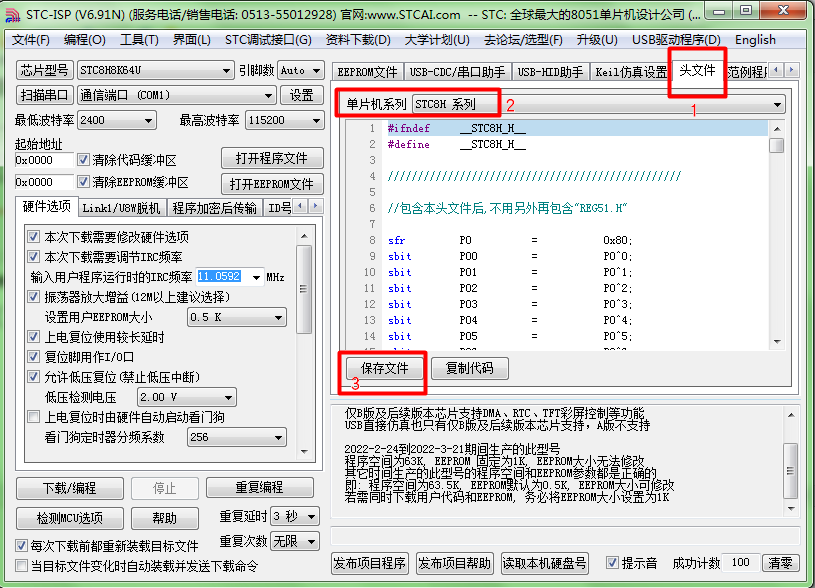The image size is (815, 588).
Task: Select the Link1/U8W脱机 tab
Action: point(121,208)
